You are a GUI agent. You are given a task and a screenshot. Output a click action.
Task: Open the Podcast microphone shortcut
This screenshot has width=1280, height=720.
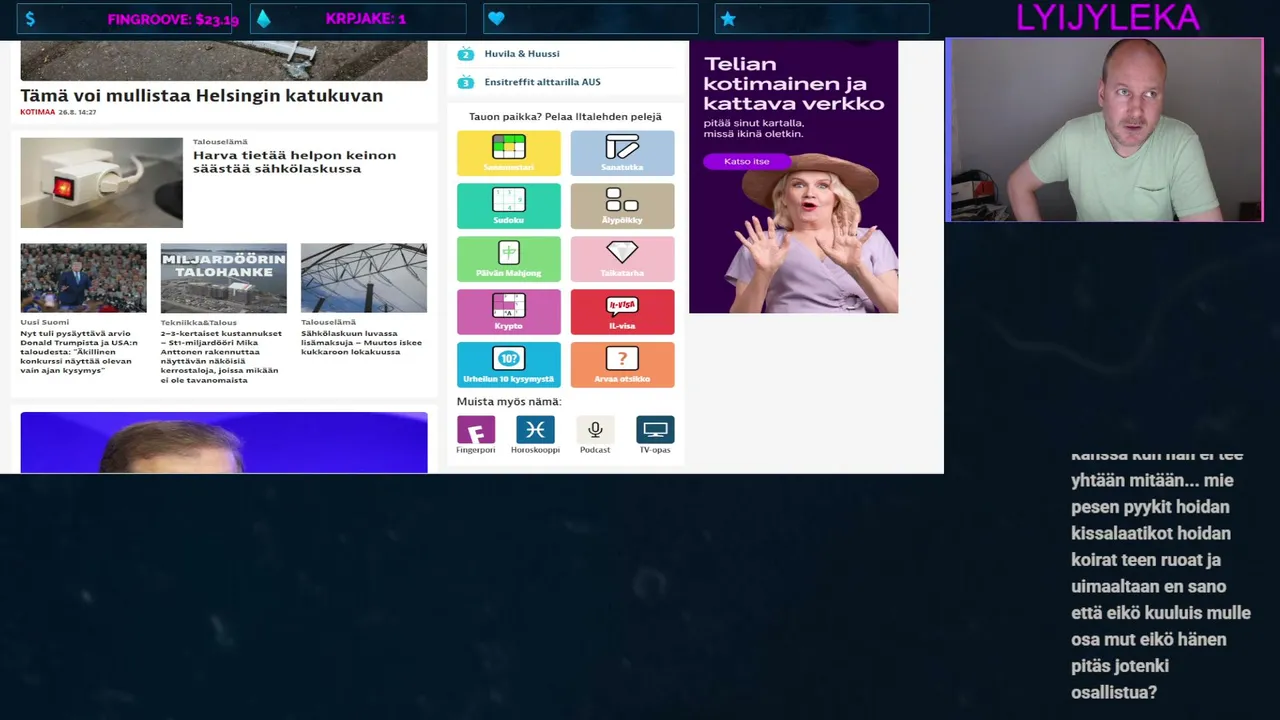pos(595,430)
